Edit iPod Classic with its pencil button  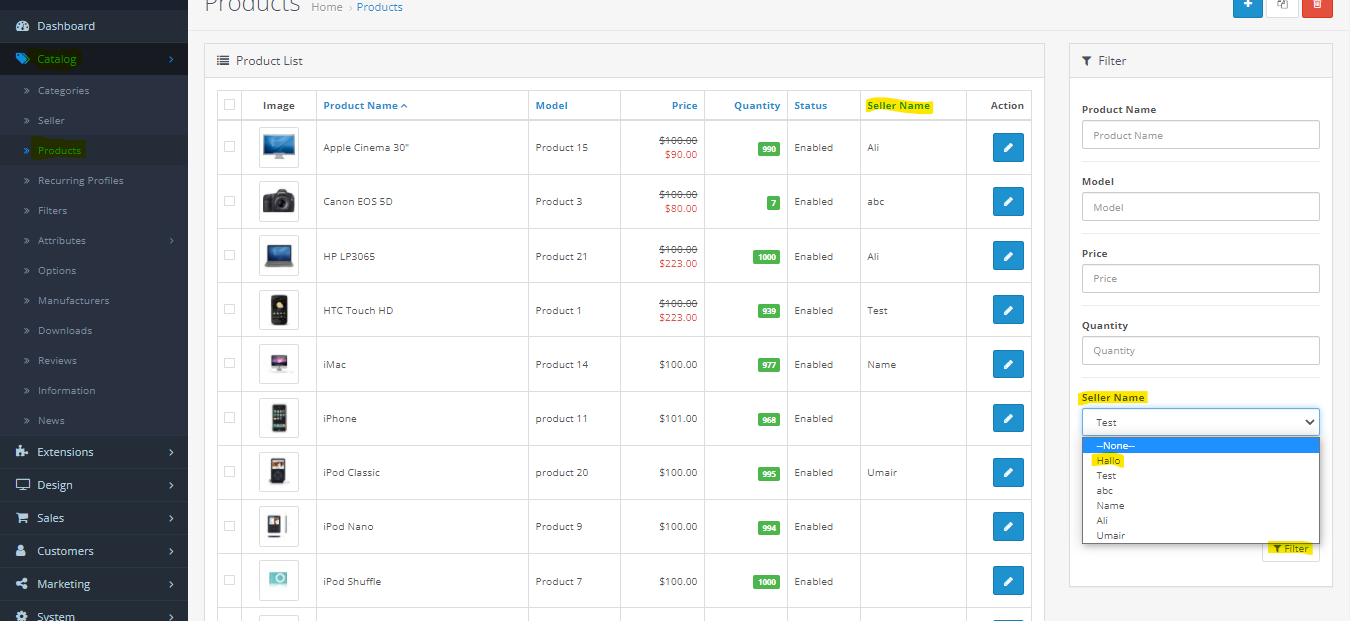coord(1008,472)
